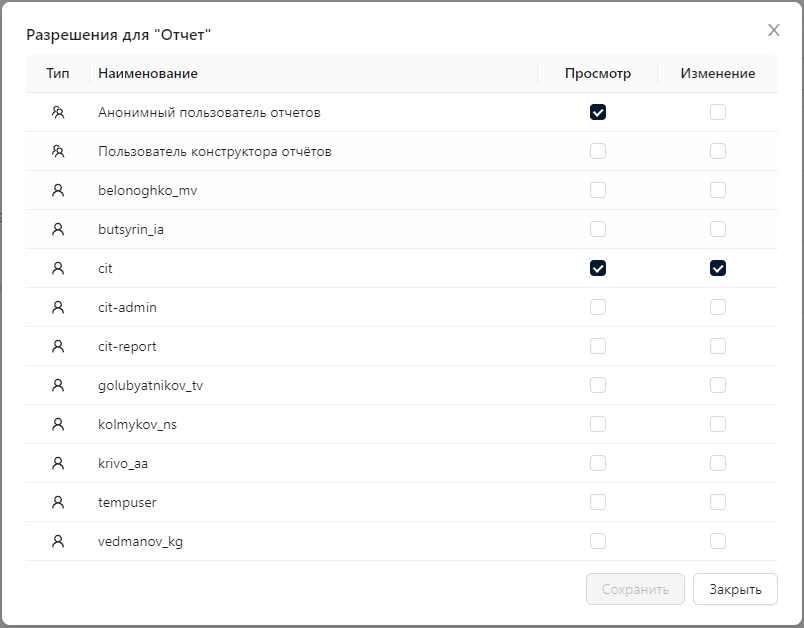Click user icon beside tempuser
Screen dimensions: 804x628
click(x=58, y=502)
